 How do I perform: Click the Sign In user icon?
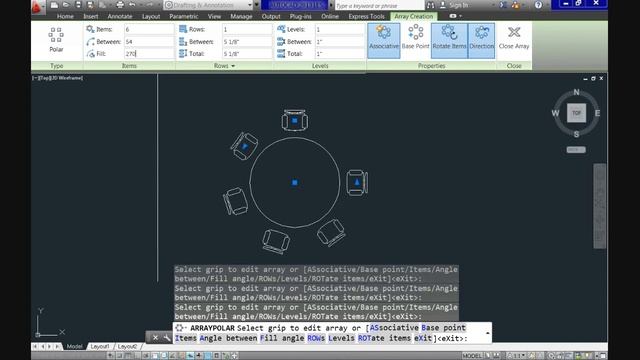coord(443,5)
